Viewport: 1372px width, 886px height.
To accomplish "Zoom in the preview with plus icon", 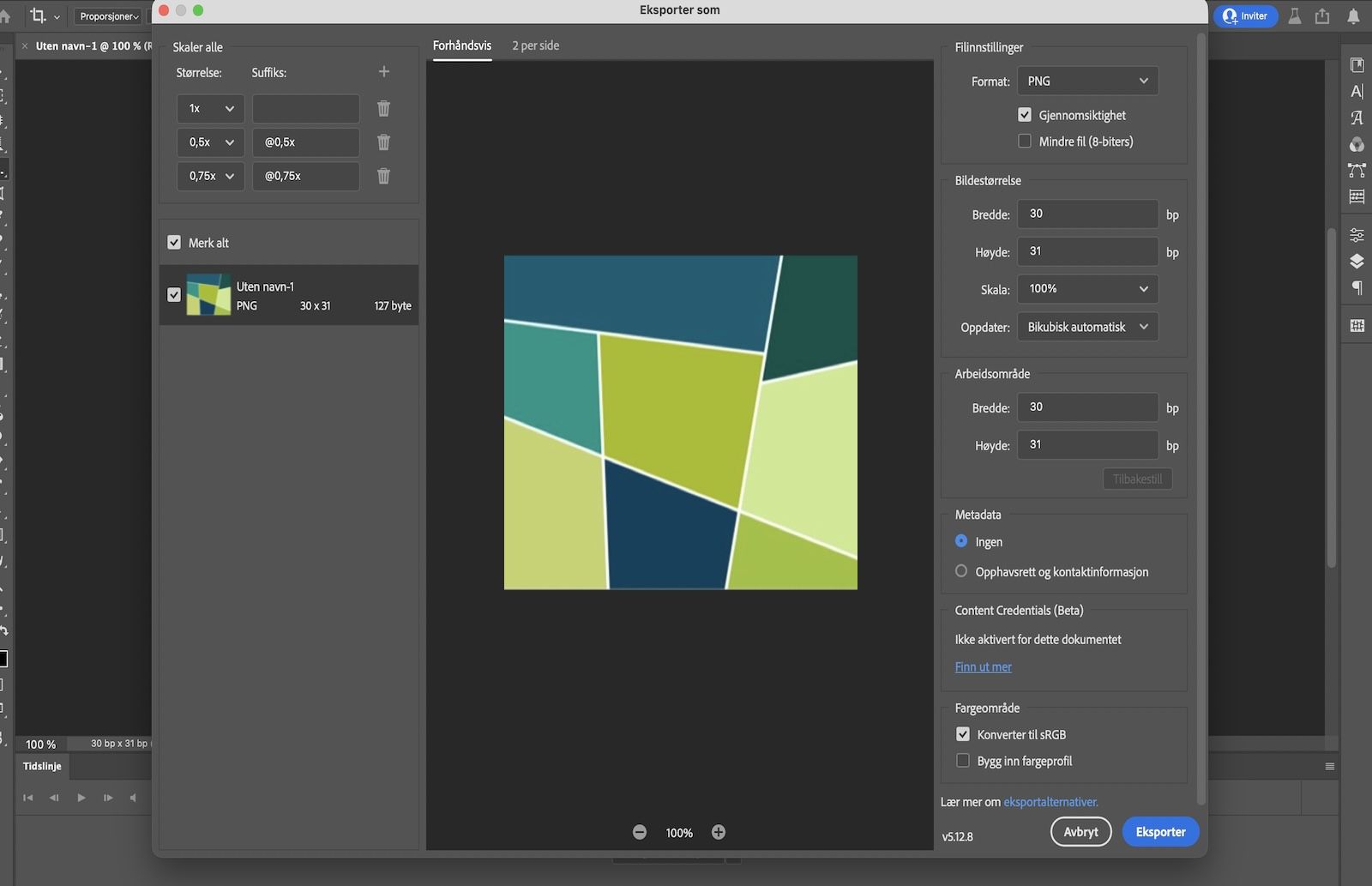I will pyautogui.click(x=719, y=832).
